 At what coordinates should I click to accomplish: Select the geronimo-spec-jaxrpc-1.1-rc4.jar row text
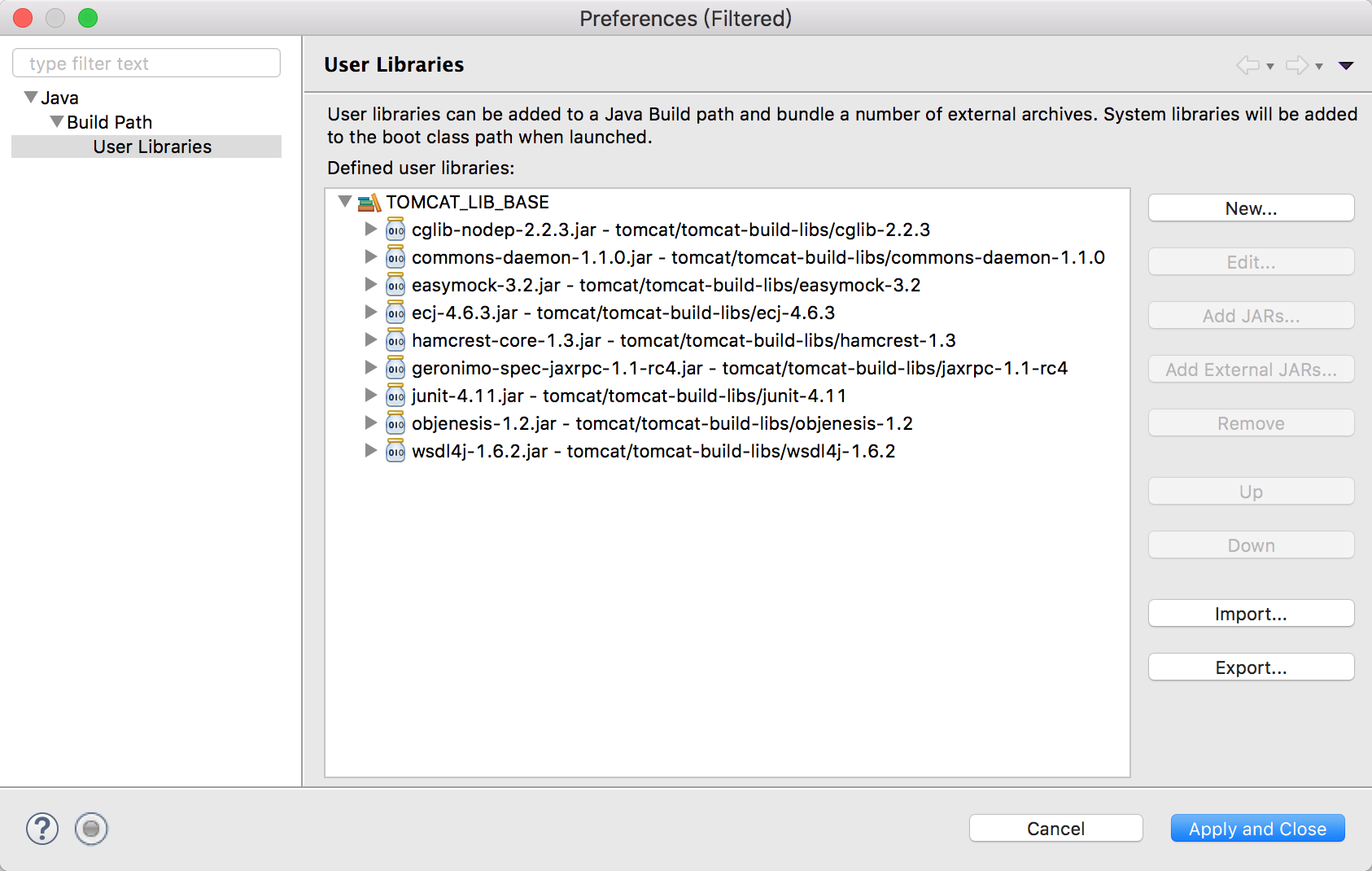740,368
